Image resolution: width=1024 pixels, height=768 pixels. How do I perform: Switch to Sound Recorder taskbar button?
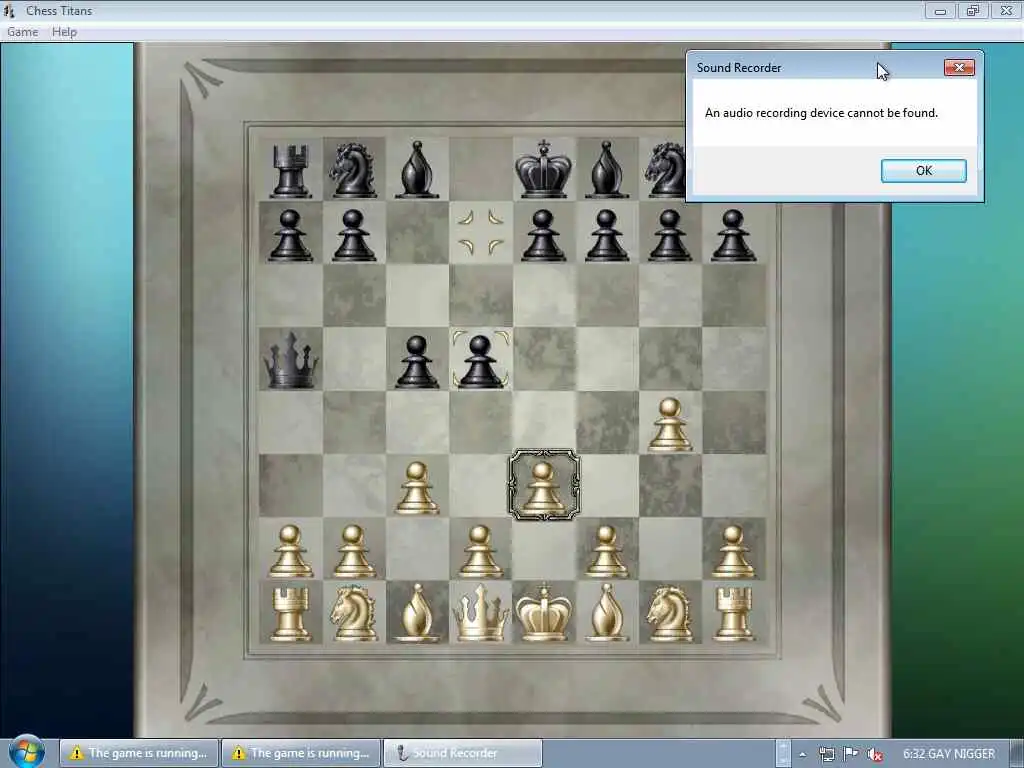point(462,753)
